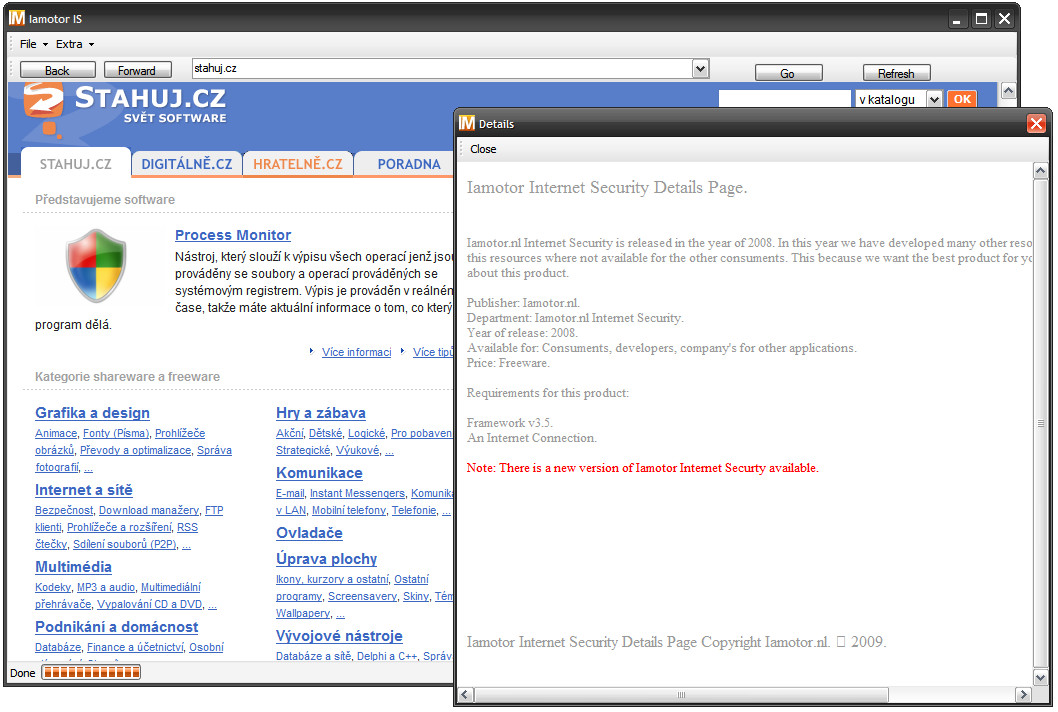This screenshot has height=712, width=1058.
Task: Click the Details vertical scrollbar thumb
Action: click(1040, 423)
